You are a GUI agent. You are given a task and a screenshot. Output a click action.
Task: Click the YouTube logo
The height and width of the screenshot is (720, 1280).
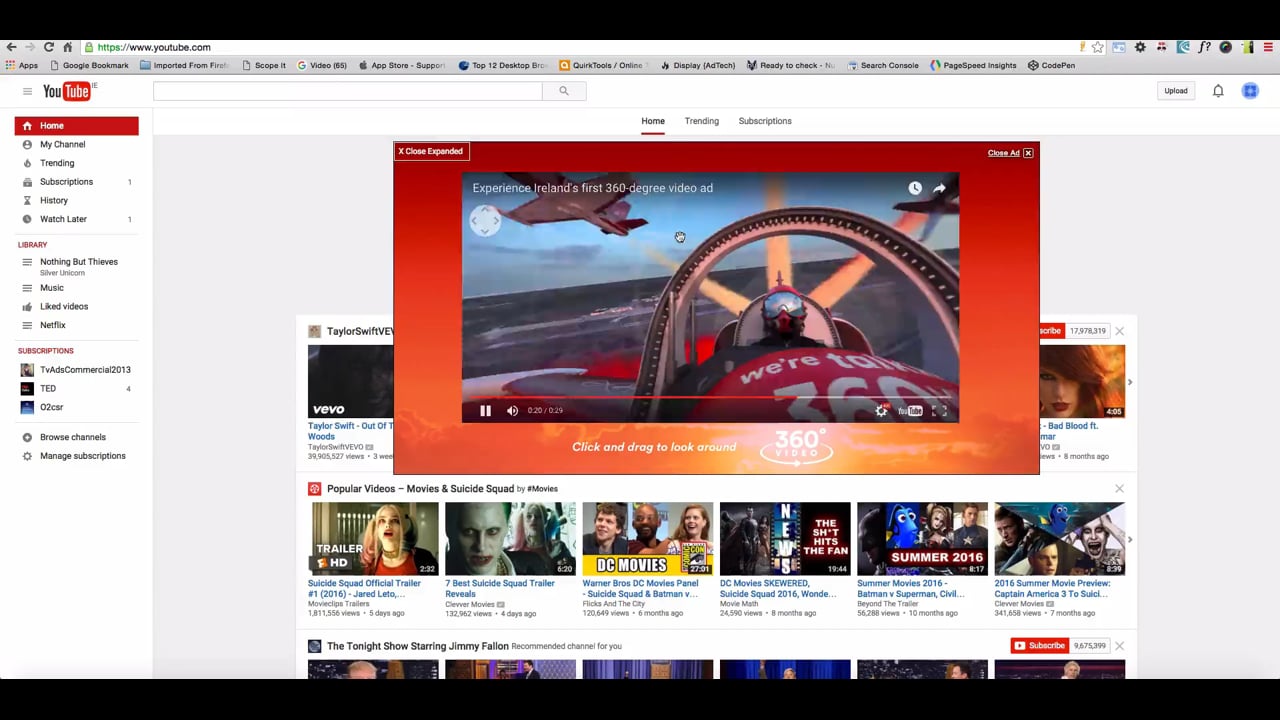69,91
